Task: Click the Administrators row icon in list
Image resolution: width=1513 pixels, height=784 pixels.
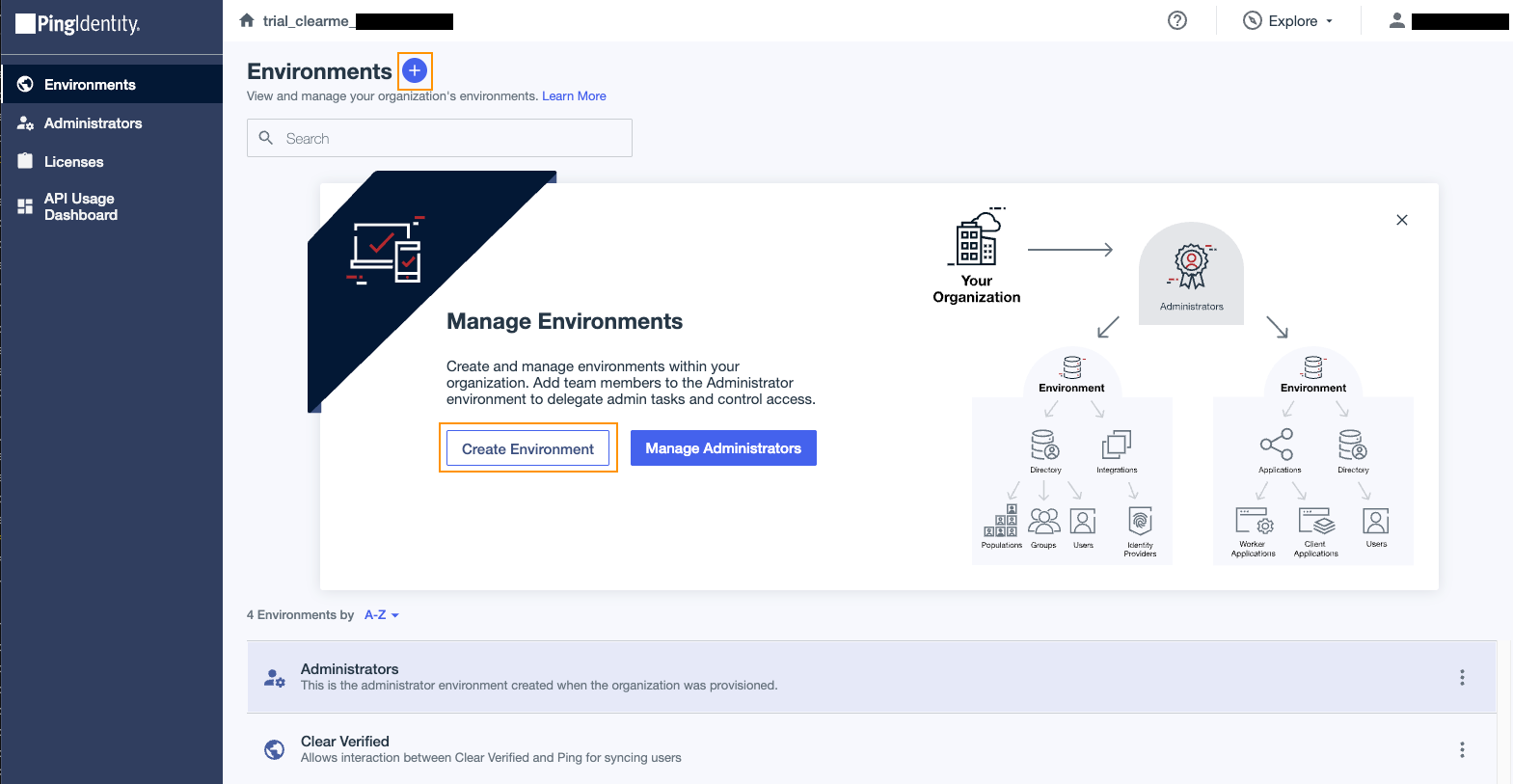Action: coord(275,678)
